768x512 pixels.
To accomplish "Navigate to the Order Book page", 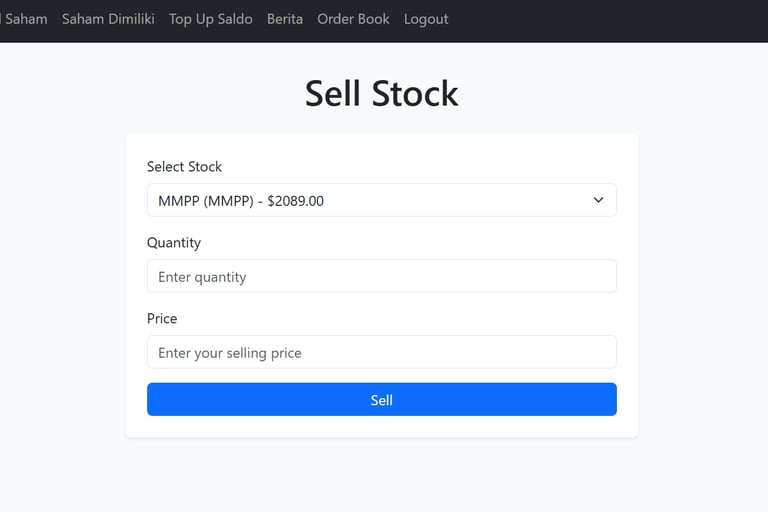I will (x=353, y=19).
